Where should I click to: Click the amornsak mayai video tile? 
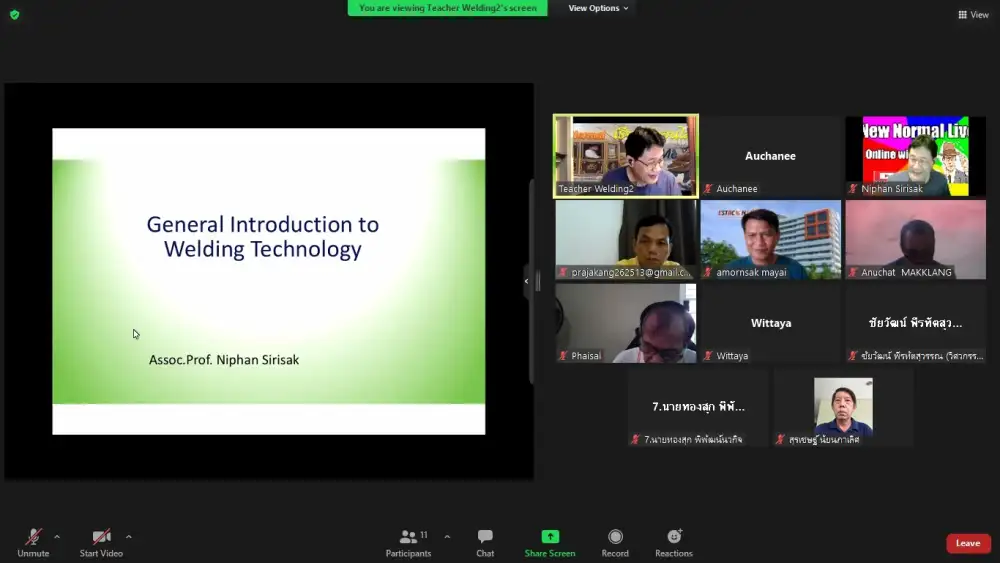coord(770,239)
